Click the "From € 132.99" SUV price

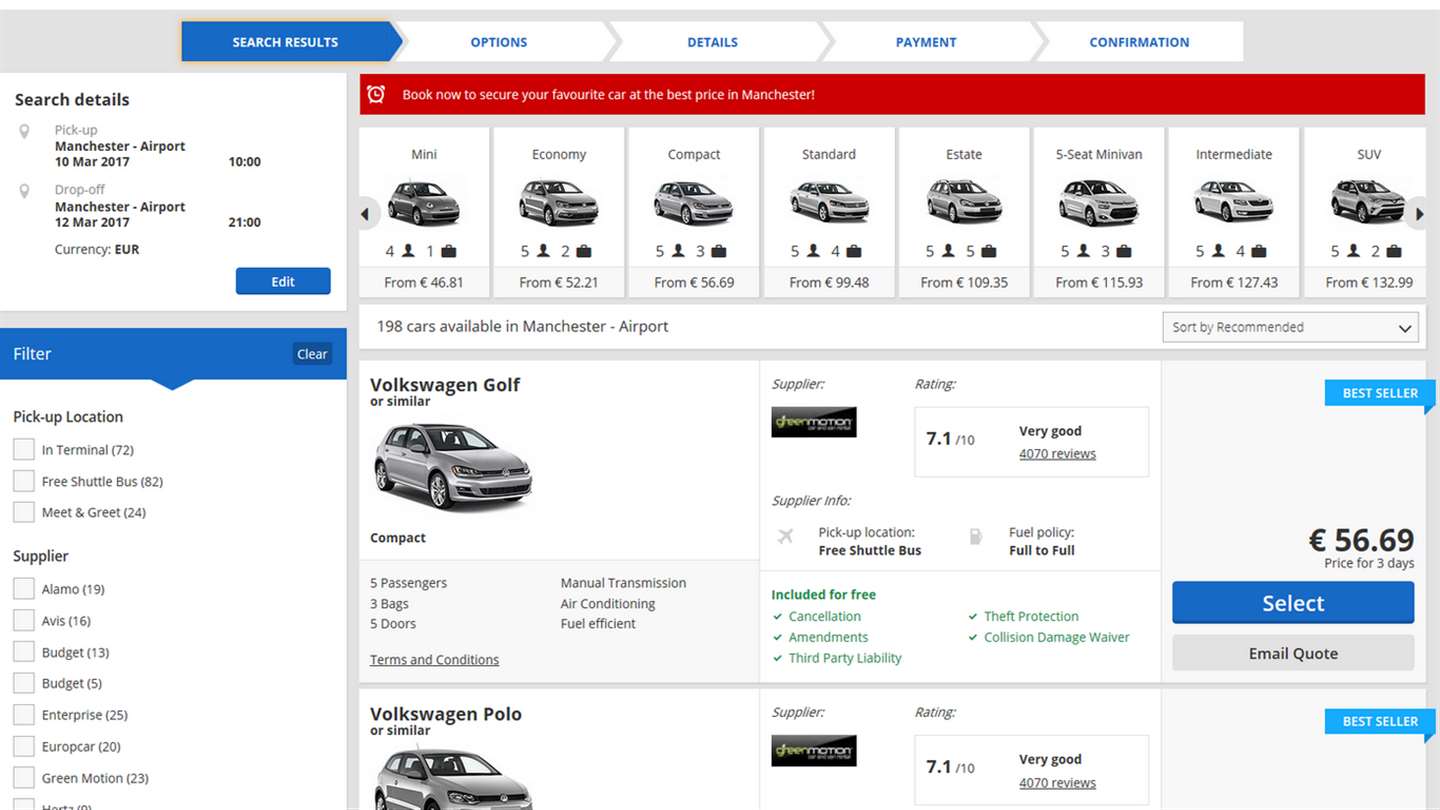(1369, 283)
